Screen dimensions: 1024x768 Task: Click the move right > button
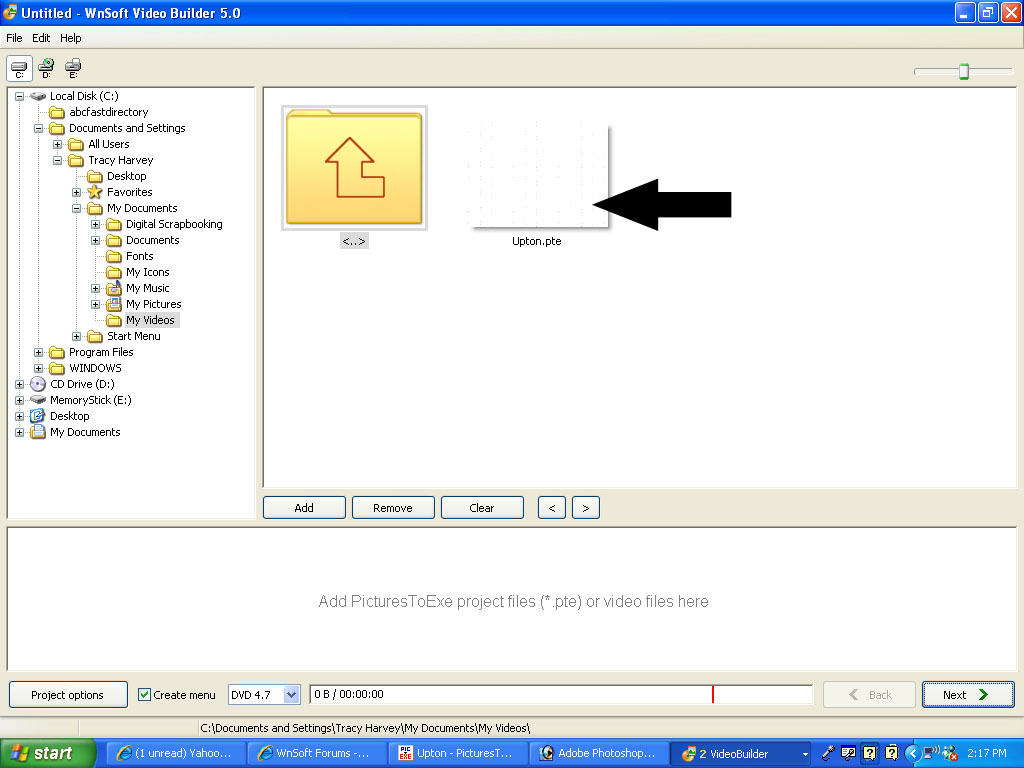click(x=586, y=507)
